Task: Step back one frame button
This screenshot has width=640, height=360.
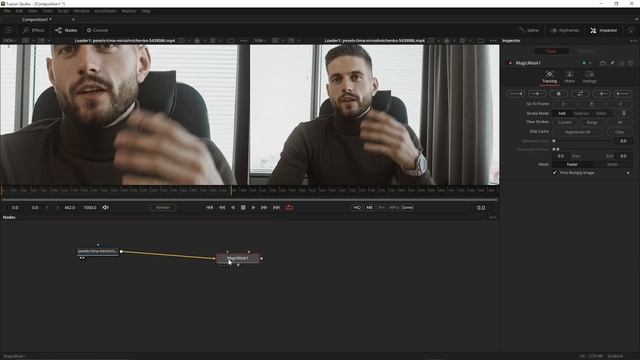Action: click(222, 207)
